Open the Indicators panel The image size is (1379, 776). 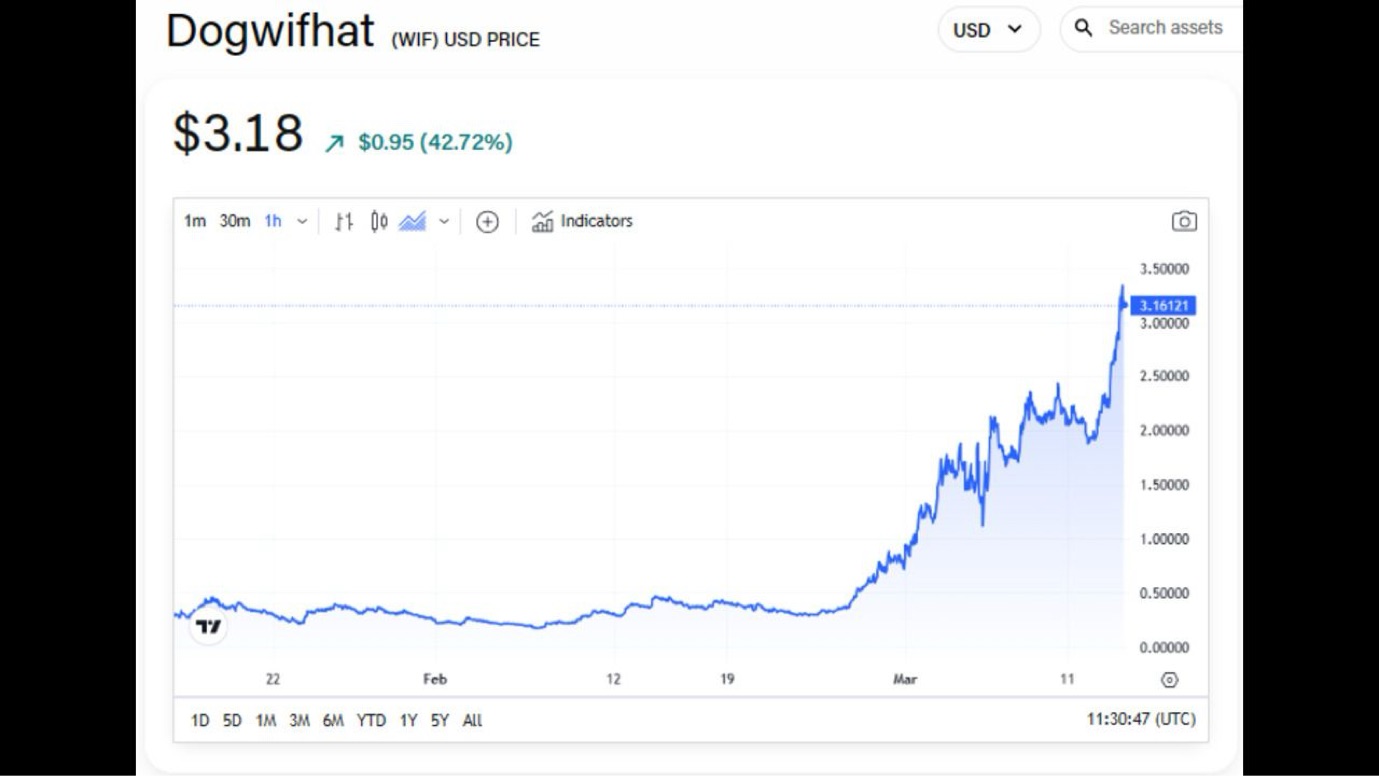tap(583, 222)
